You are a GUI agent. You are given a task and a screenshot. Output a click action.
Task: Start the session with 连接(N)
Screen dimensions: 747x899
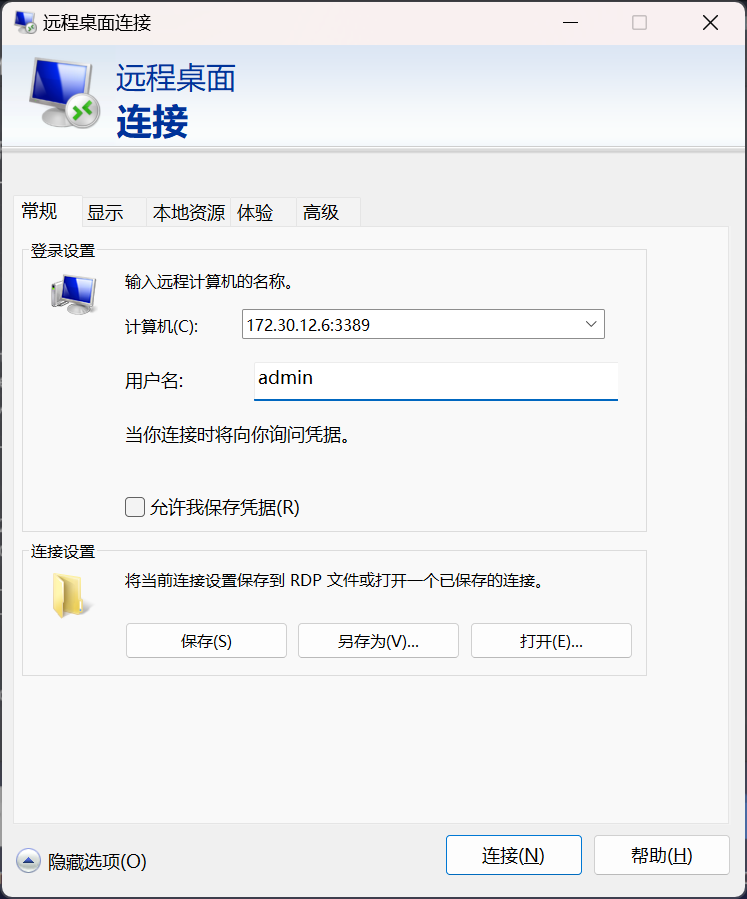point(514,855)
